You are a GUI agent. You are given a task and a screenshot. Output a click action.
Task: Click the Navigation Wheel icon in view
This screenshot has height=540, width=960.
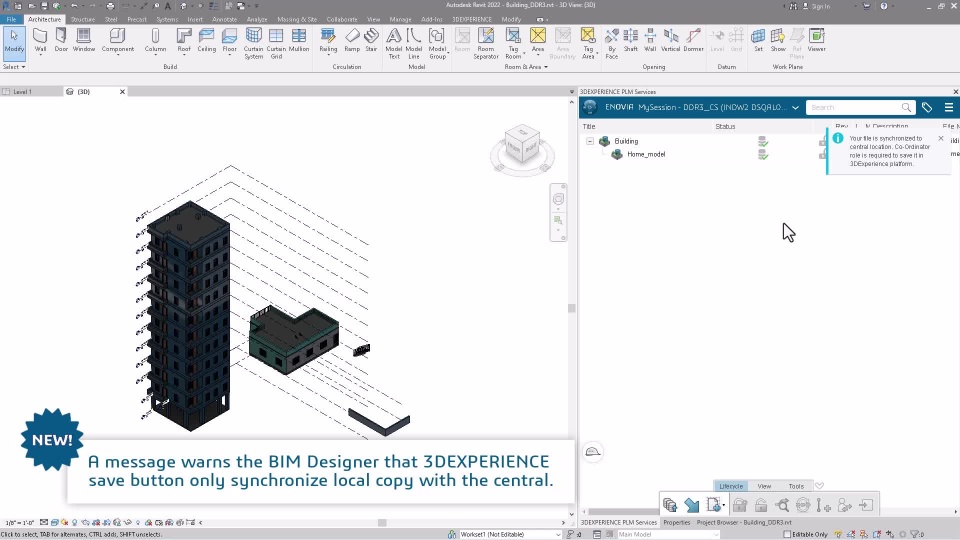(x=558, y=200)
